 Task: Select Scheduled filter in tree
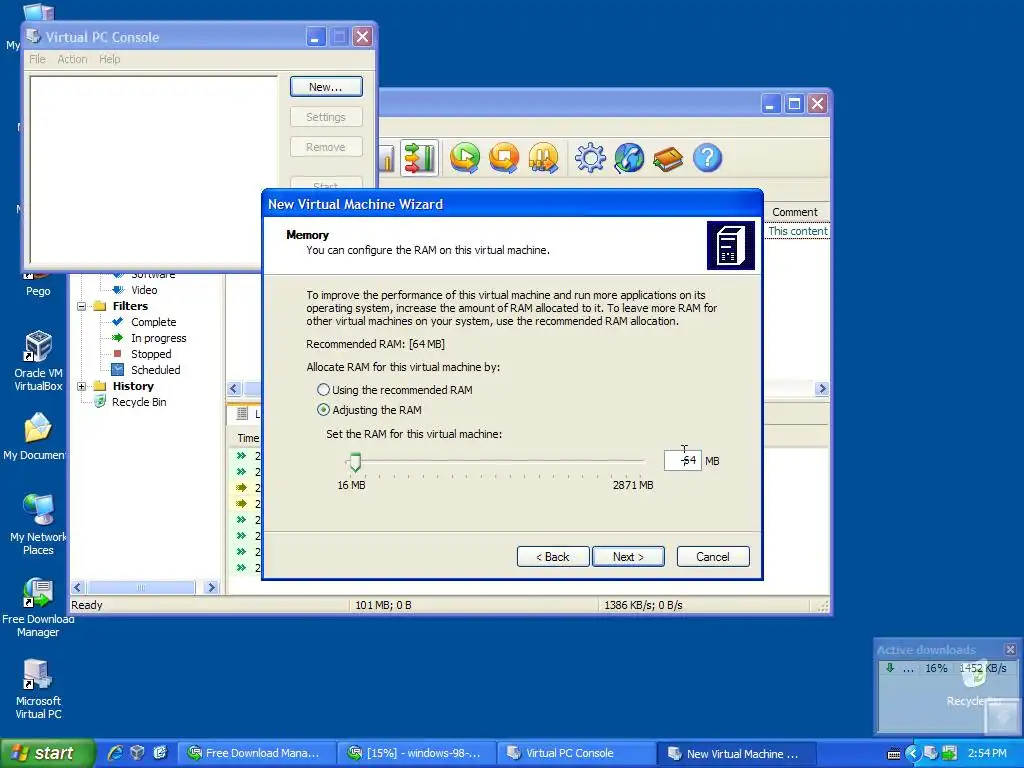(x=155, y=370)
